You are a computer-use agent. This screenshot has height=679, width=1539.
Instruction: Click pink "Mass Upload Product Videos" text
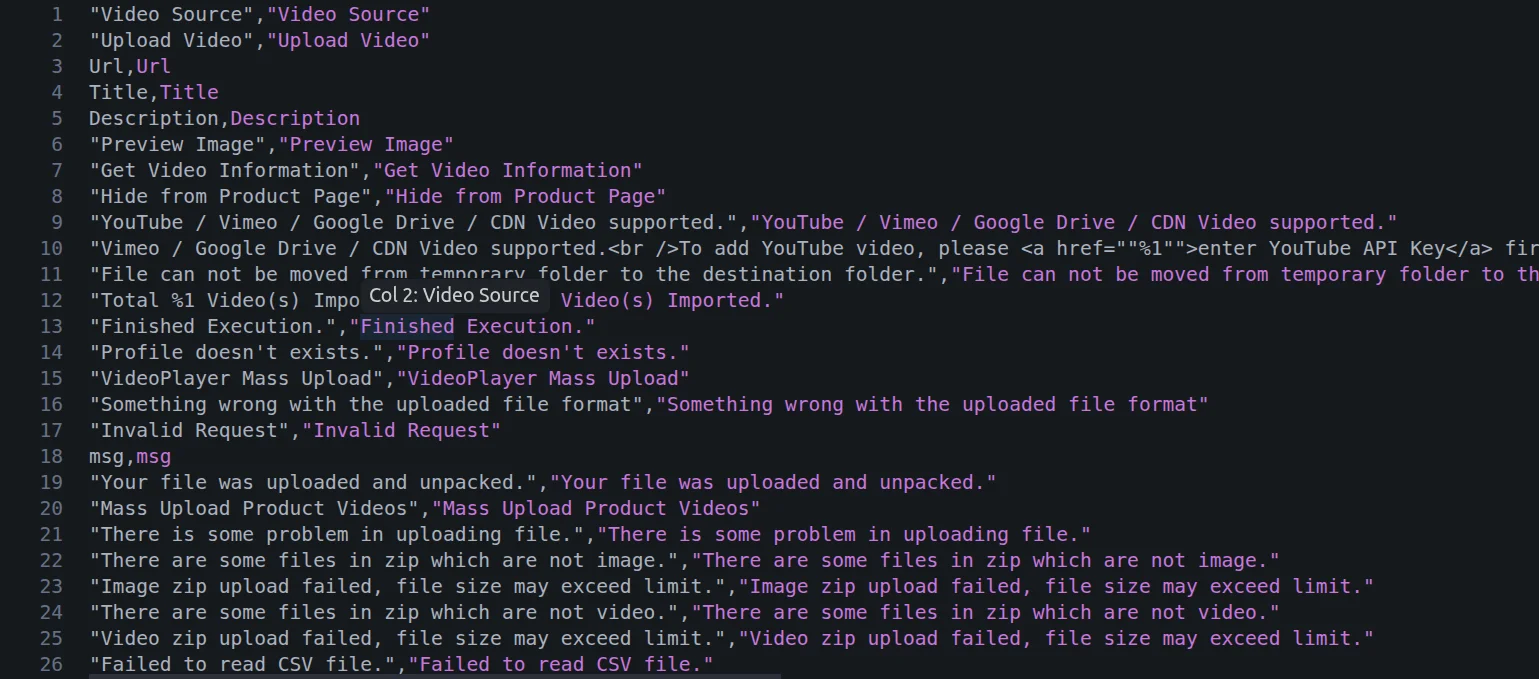596,508
